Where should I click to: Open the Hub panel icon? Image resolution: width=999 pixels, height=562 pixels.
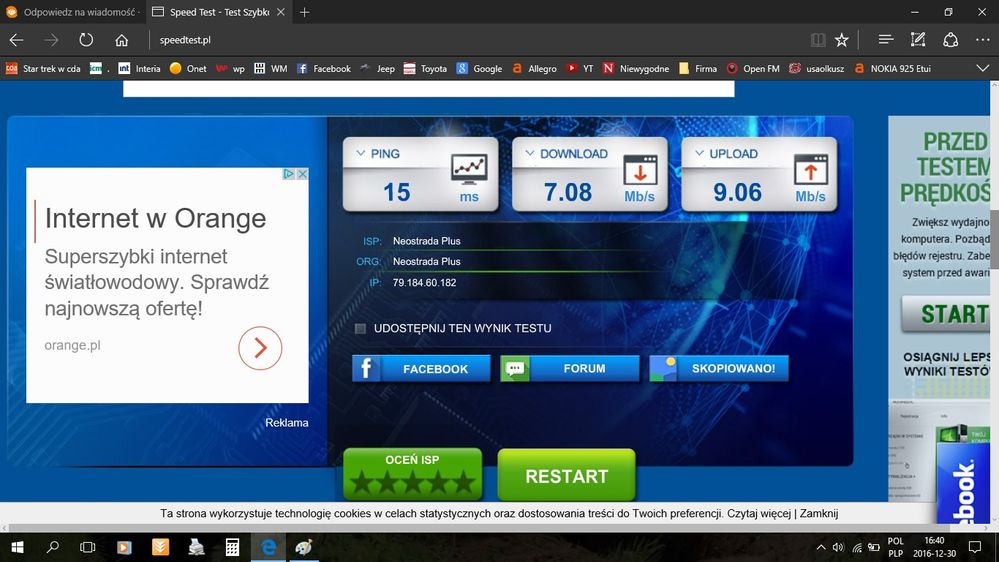(885, 40)
